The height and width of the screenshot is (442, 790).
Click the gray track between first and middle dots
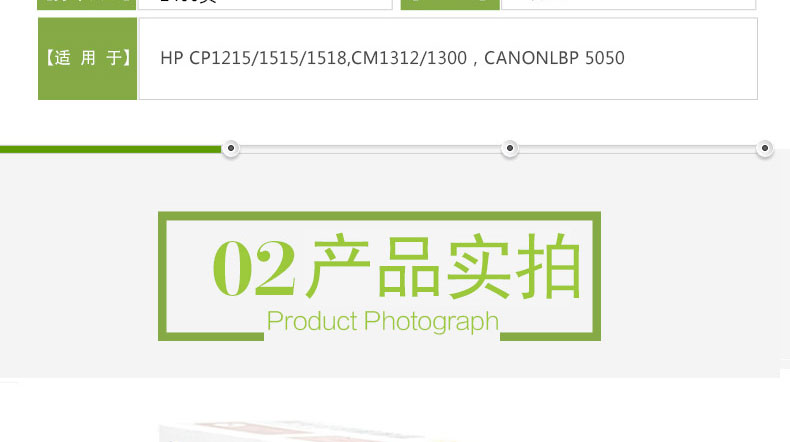(x=370, y=149)
